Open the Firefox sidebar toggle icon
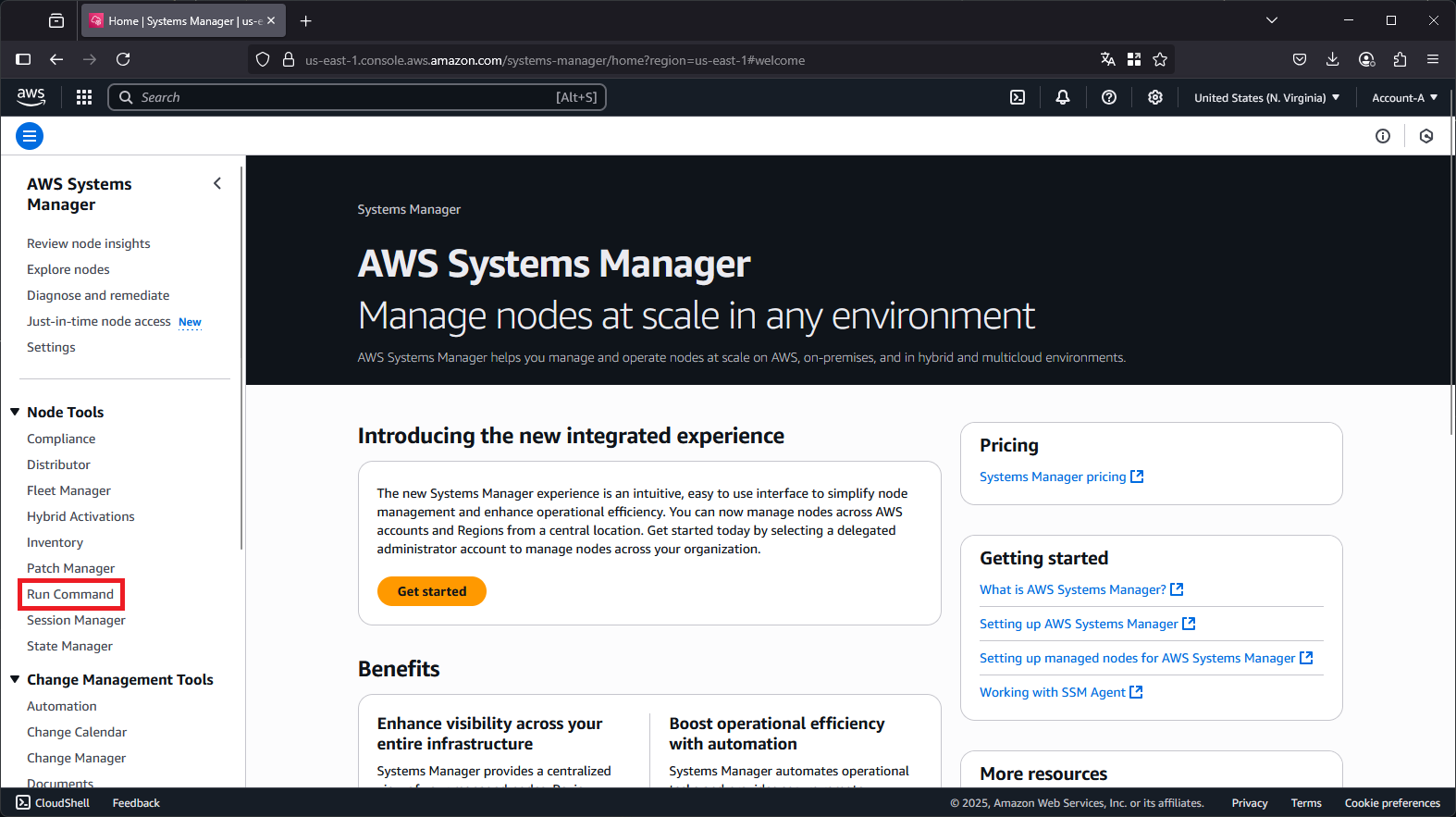 pyautogui.click(x=23, y=59)
